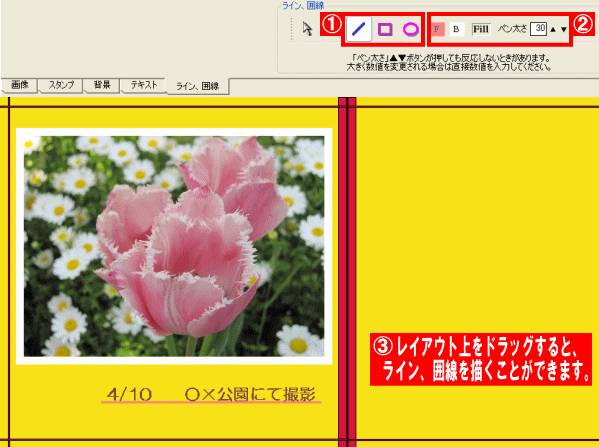This screenshot has width=599, height=447.
Task: Select the pink tulip photo
Action: 174,246
